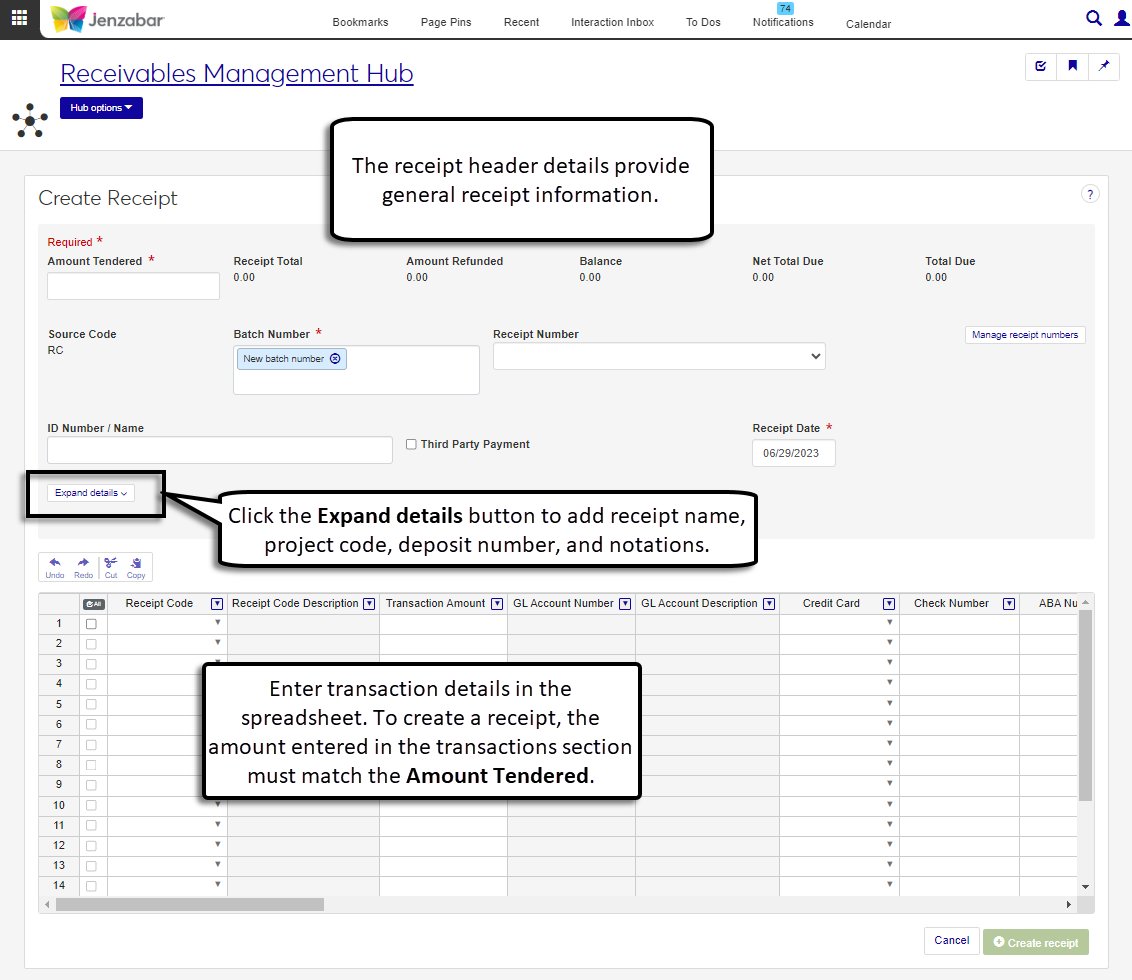Click the bookmark page icon
1132x980 pixels.
pyautogui.click(x=1072, y=66)
